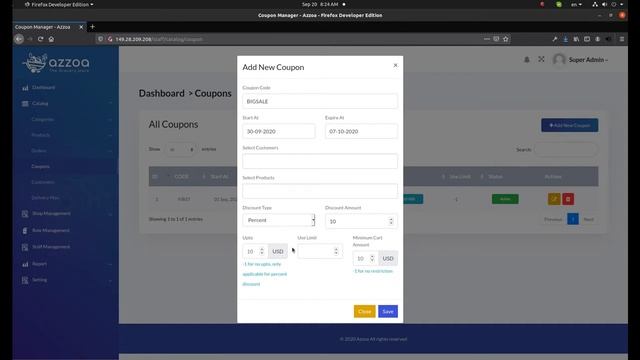Screen dimensions: 640x360
Task: Click the yellow edit coupon icon
Action: coord(554,199)
